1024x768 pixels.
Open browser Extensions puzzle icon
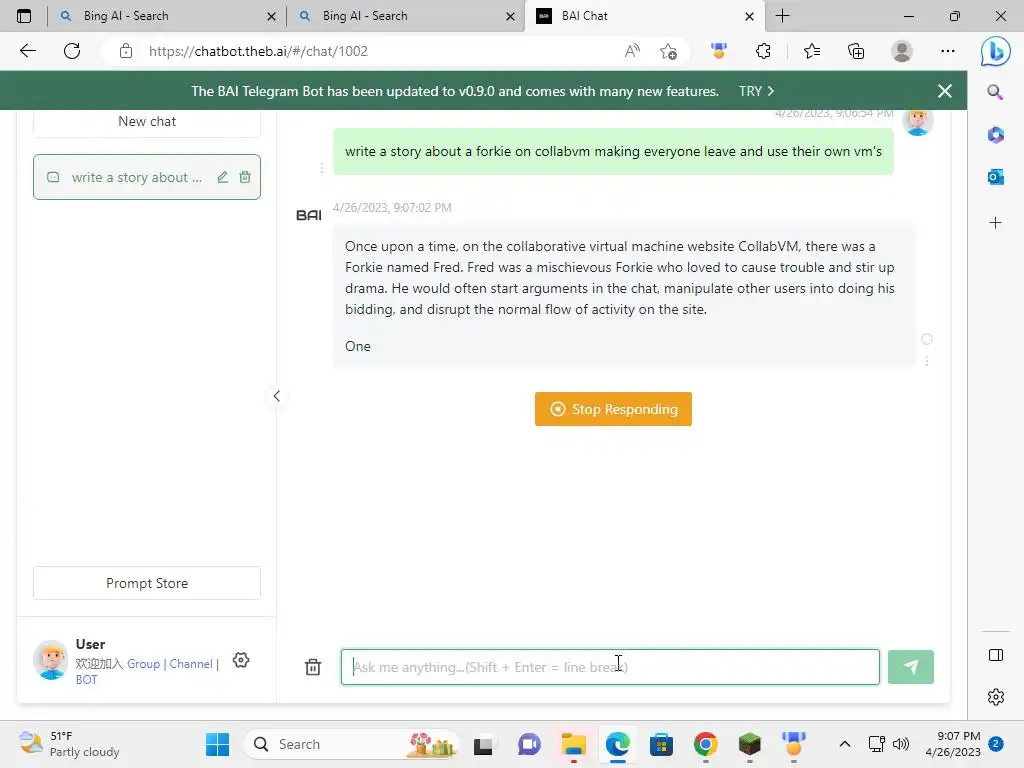pyautogui.click(x=763, y=51)
